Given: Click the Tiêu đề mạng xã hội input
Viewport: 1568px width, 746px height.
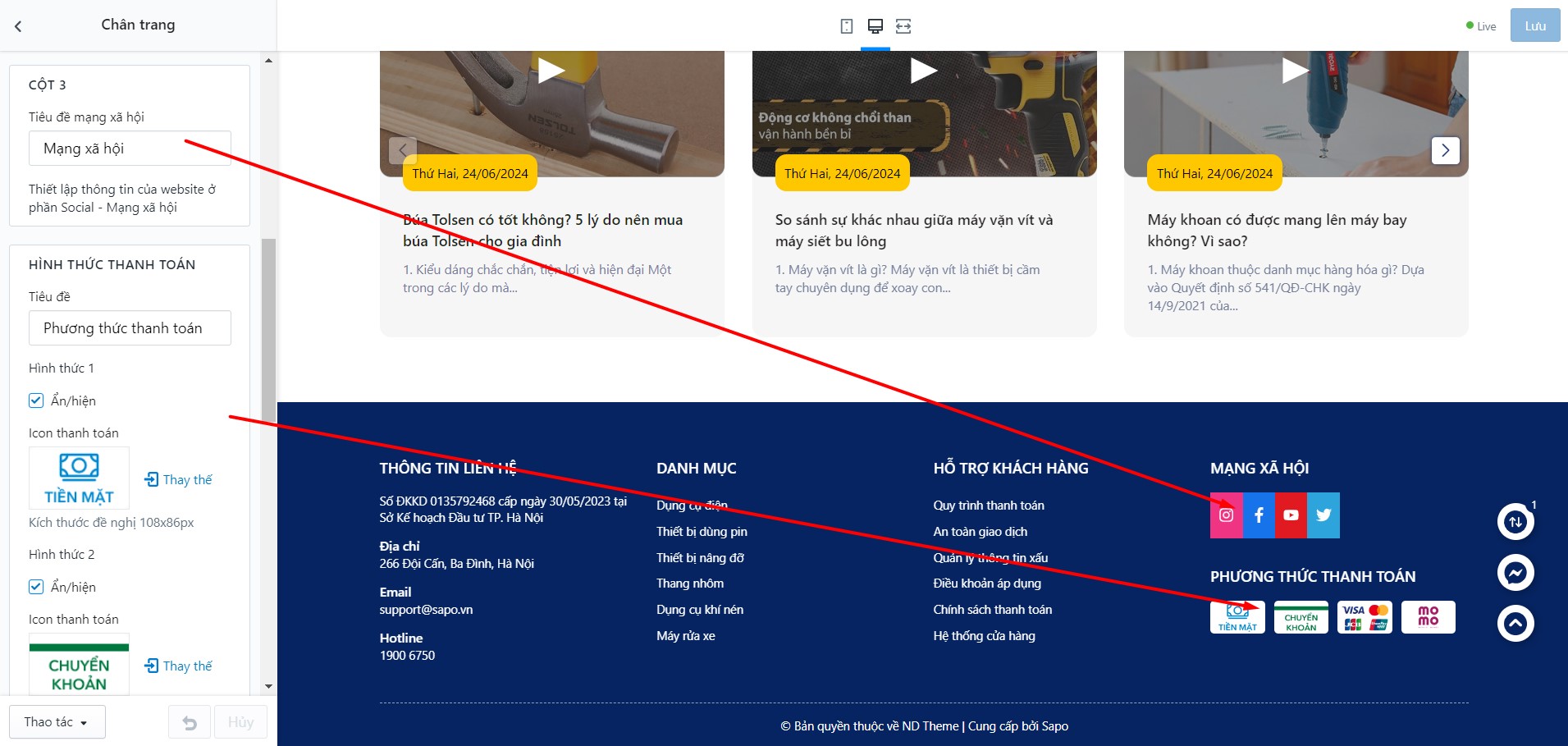Looking at the screenshot, I should tap(130, 149).
